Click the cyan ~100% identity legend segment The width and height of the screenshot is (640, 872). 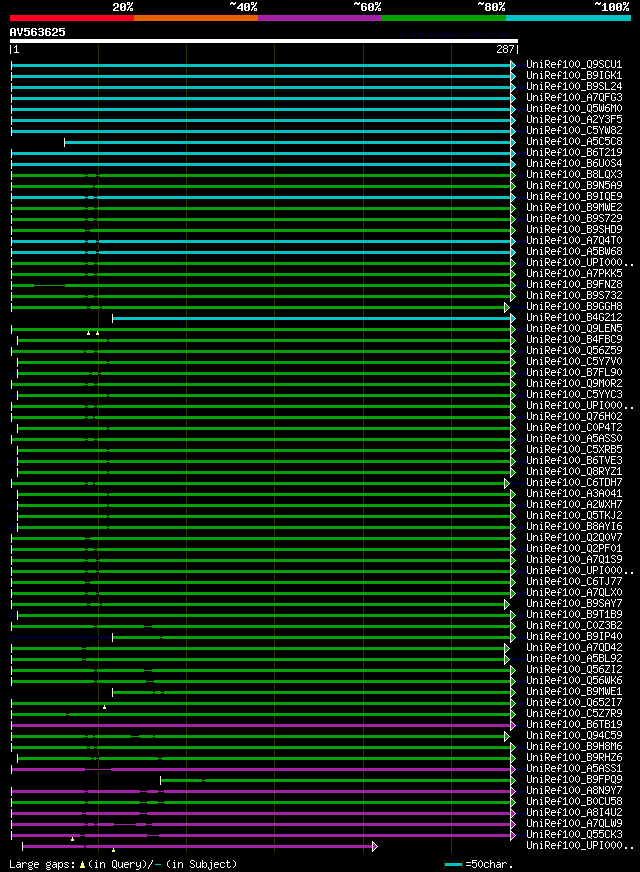568,18
